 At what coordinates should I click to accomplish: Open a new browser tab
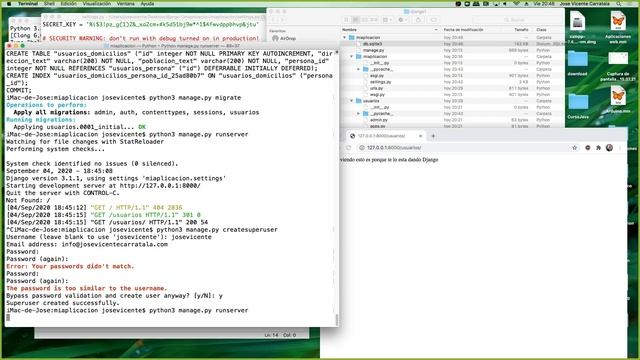pyautogui.click(x=433, y=136)
